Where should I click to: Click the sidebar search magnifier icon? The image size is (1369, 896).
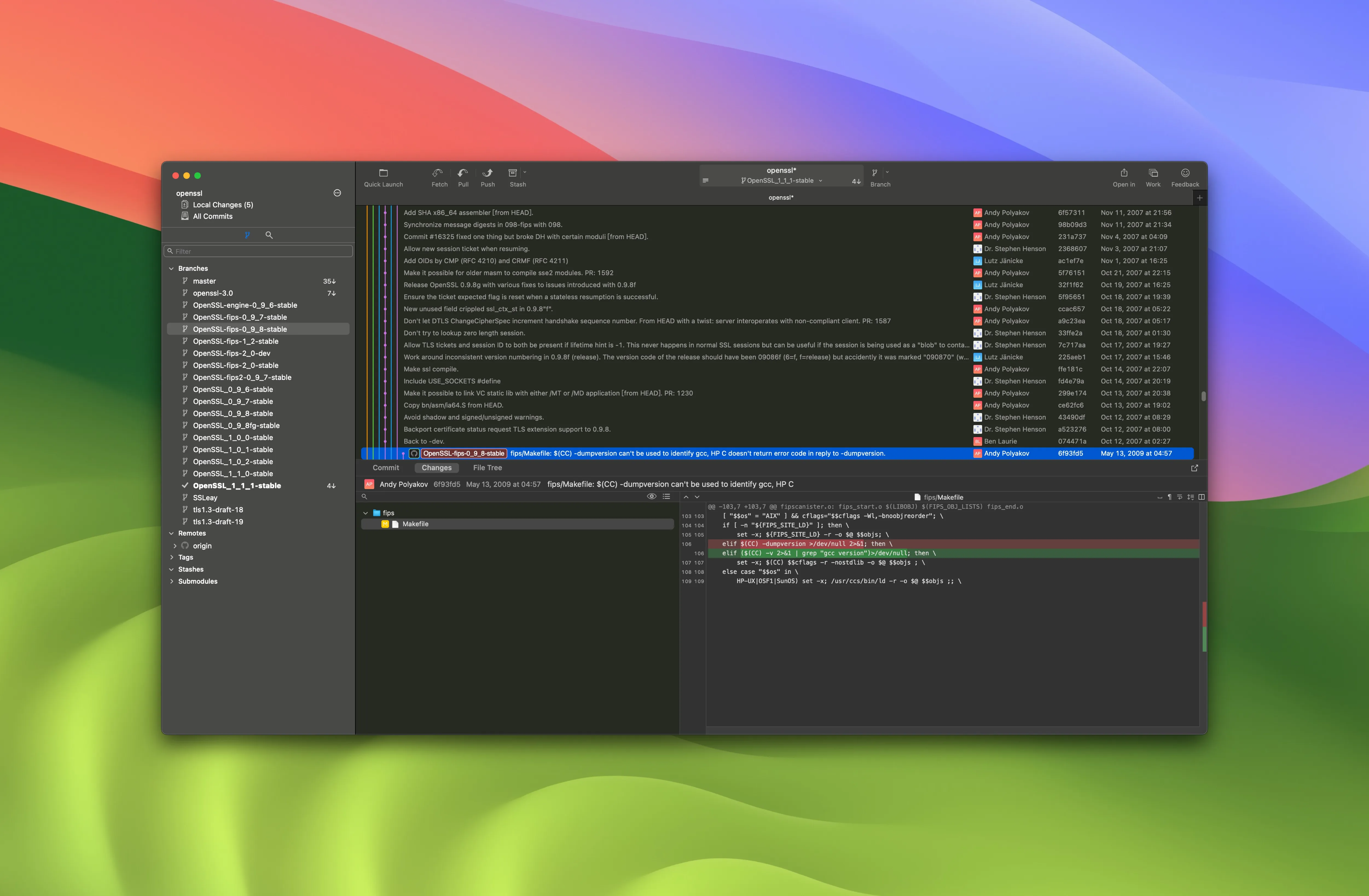[269, 235]
